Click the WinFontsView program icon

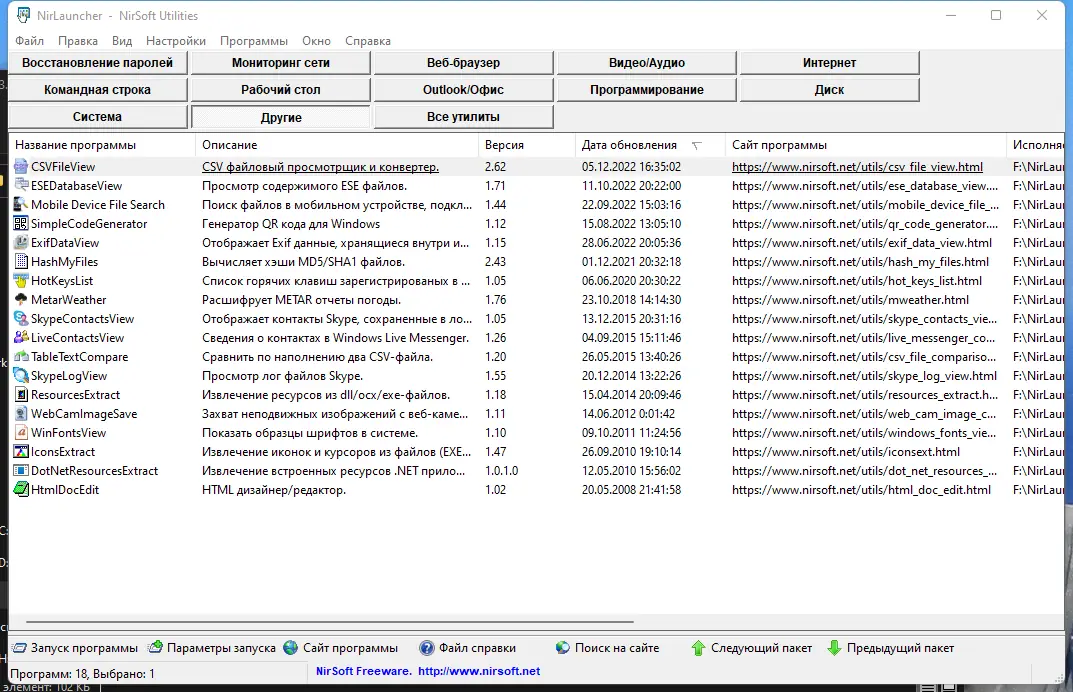[21, 433]
